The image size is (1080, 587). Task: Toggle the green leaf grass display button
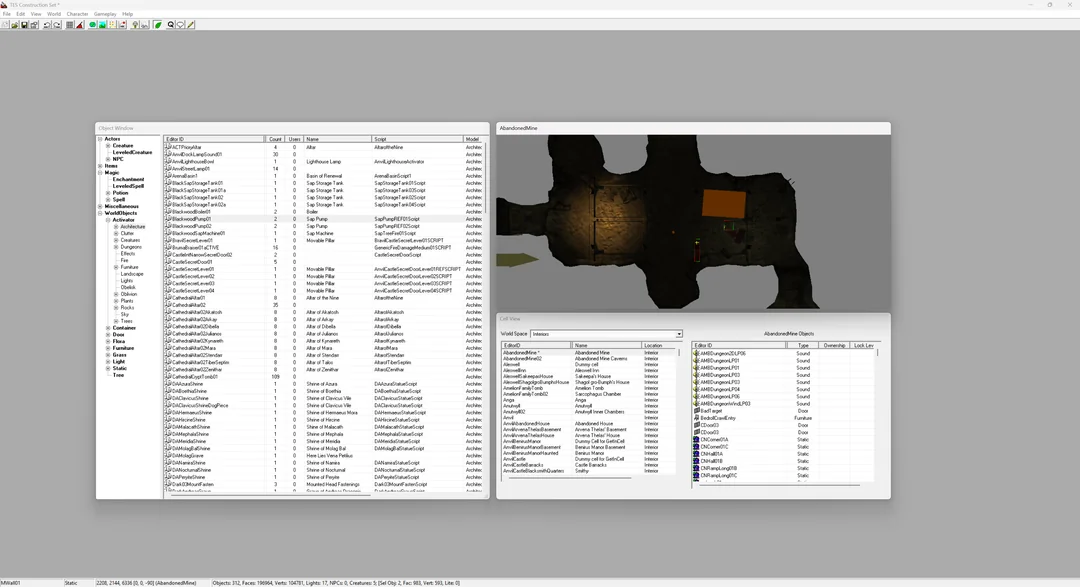point(158,25)
